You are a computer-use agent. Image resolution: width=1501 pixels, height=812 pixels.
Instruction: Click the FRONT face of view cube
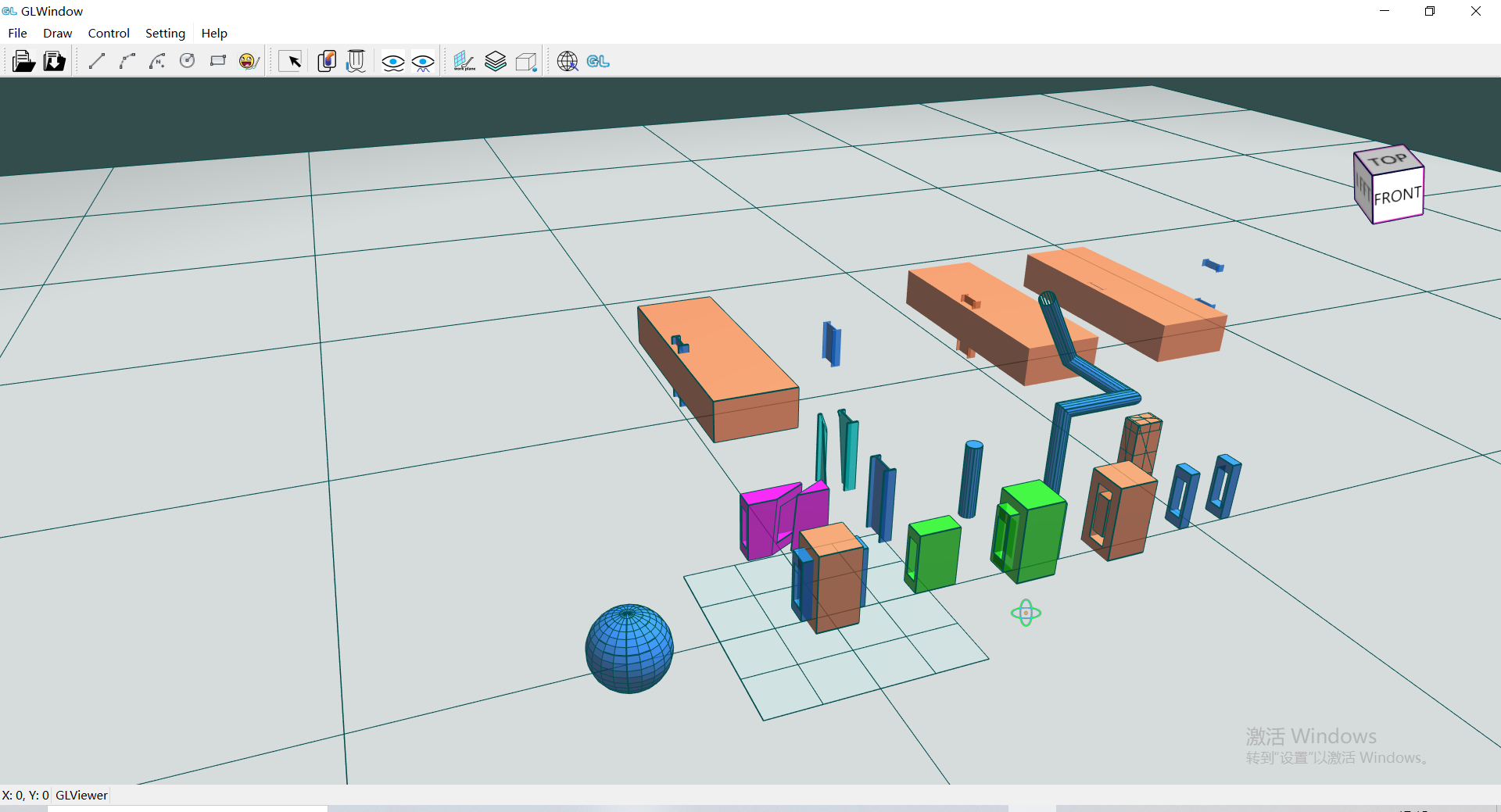1398,195
